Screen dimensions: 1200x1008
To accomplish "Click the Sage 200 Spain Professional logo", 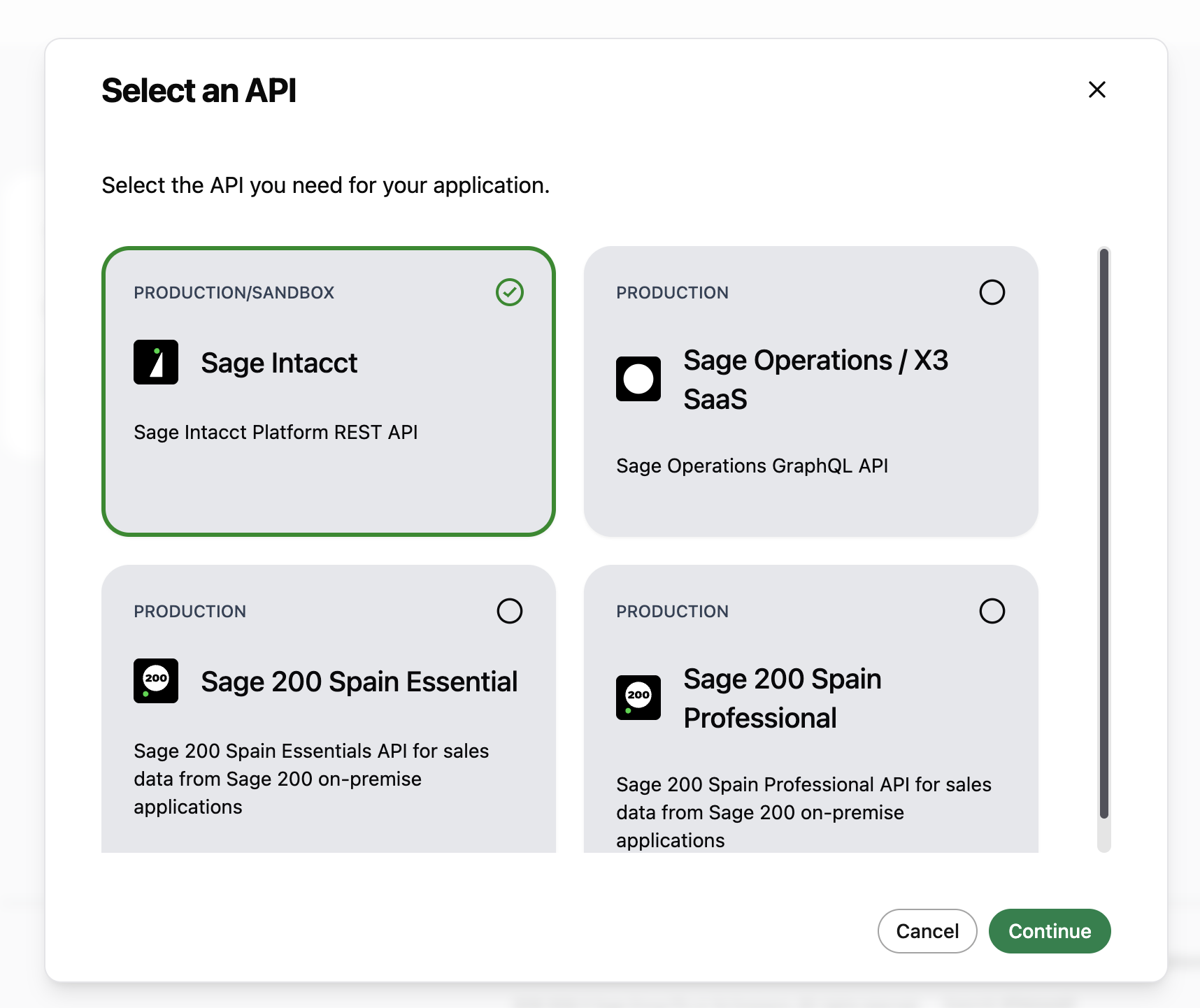I will 638,698.
